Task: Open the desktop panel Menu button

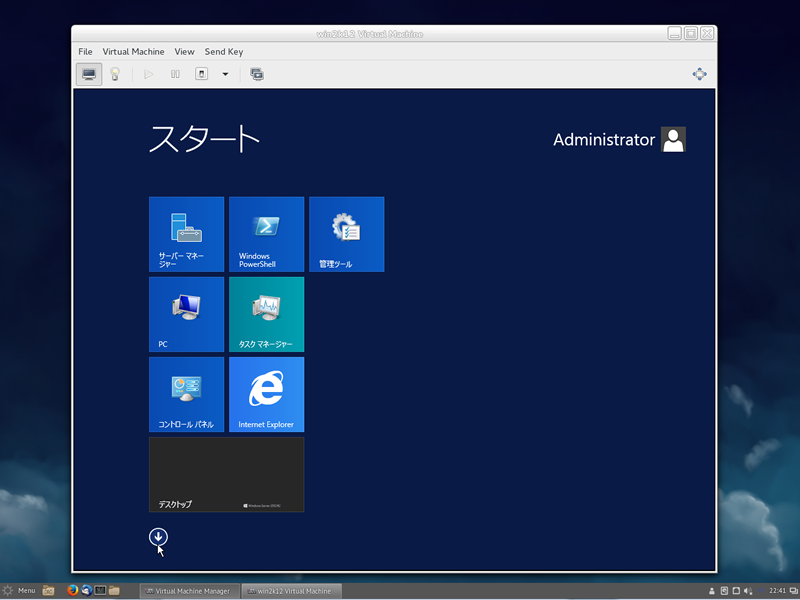Action: click(x=27, y=591)
